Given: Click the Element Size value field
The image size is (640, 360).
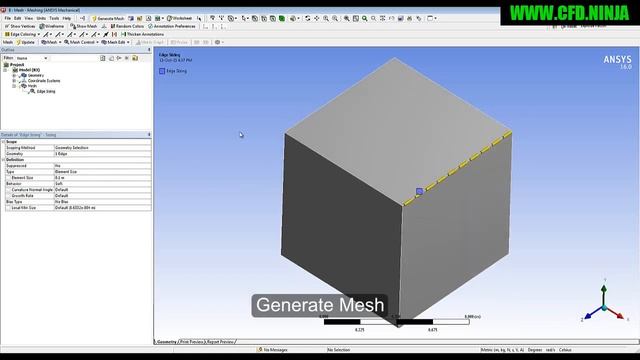Looking at the screenshot, I should [102, 178].
